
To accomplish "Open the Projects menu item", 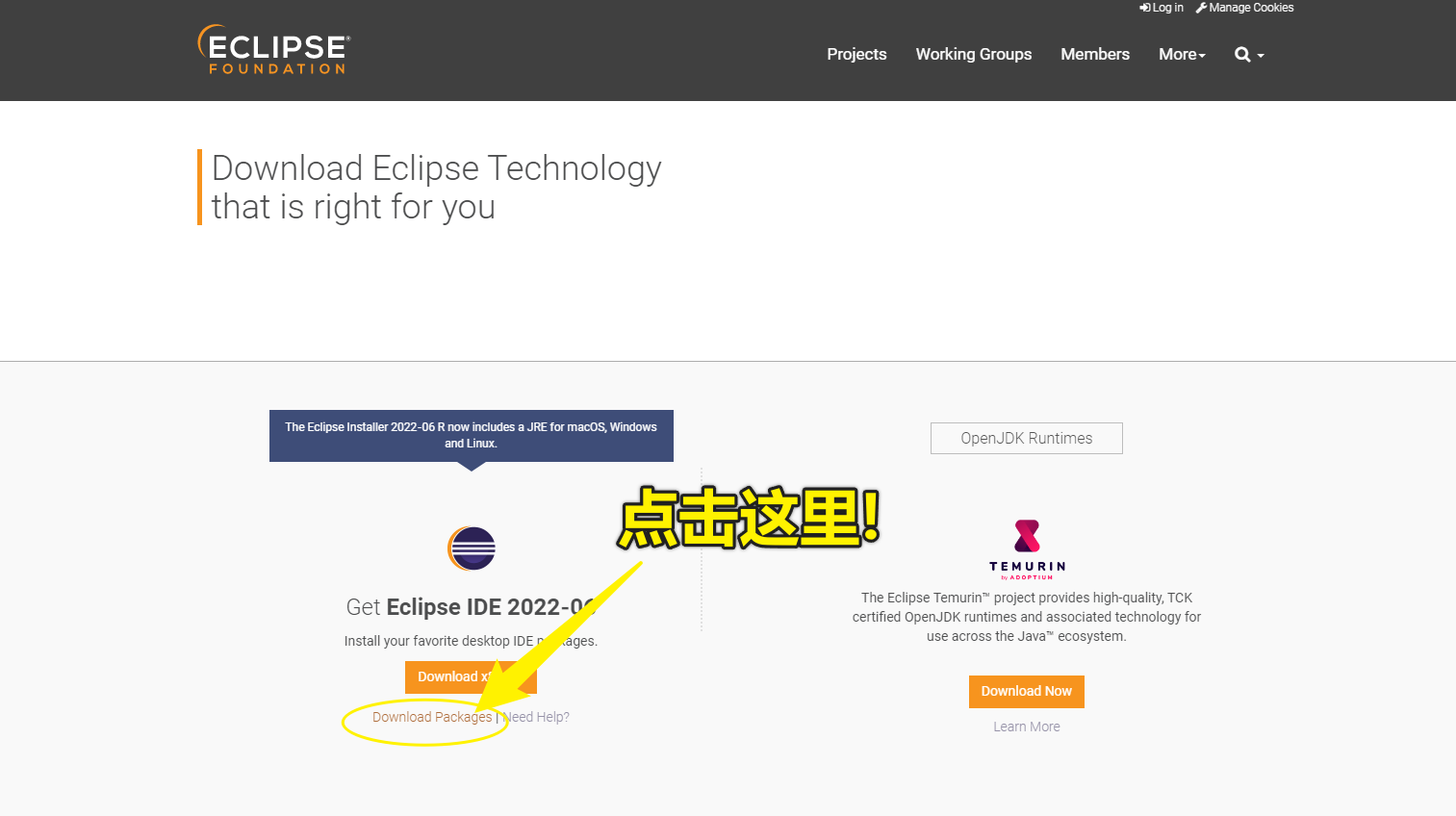I will coord(856,54).
